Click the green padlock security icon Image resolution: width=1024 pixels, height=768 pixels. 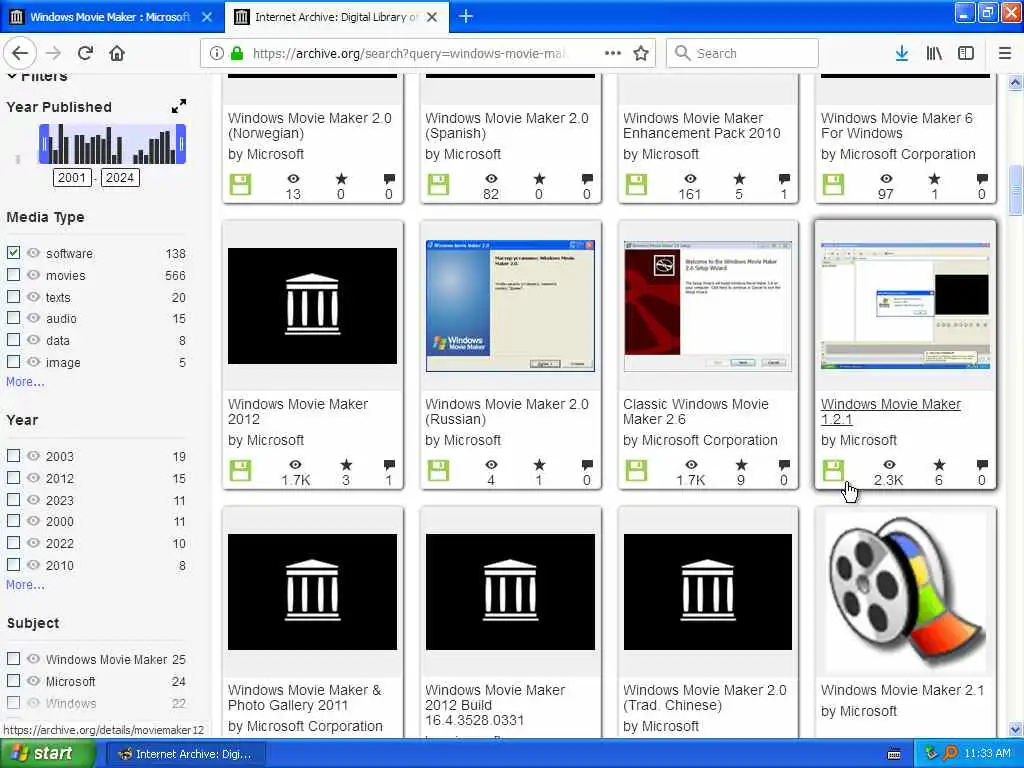(x=237, y=53)
